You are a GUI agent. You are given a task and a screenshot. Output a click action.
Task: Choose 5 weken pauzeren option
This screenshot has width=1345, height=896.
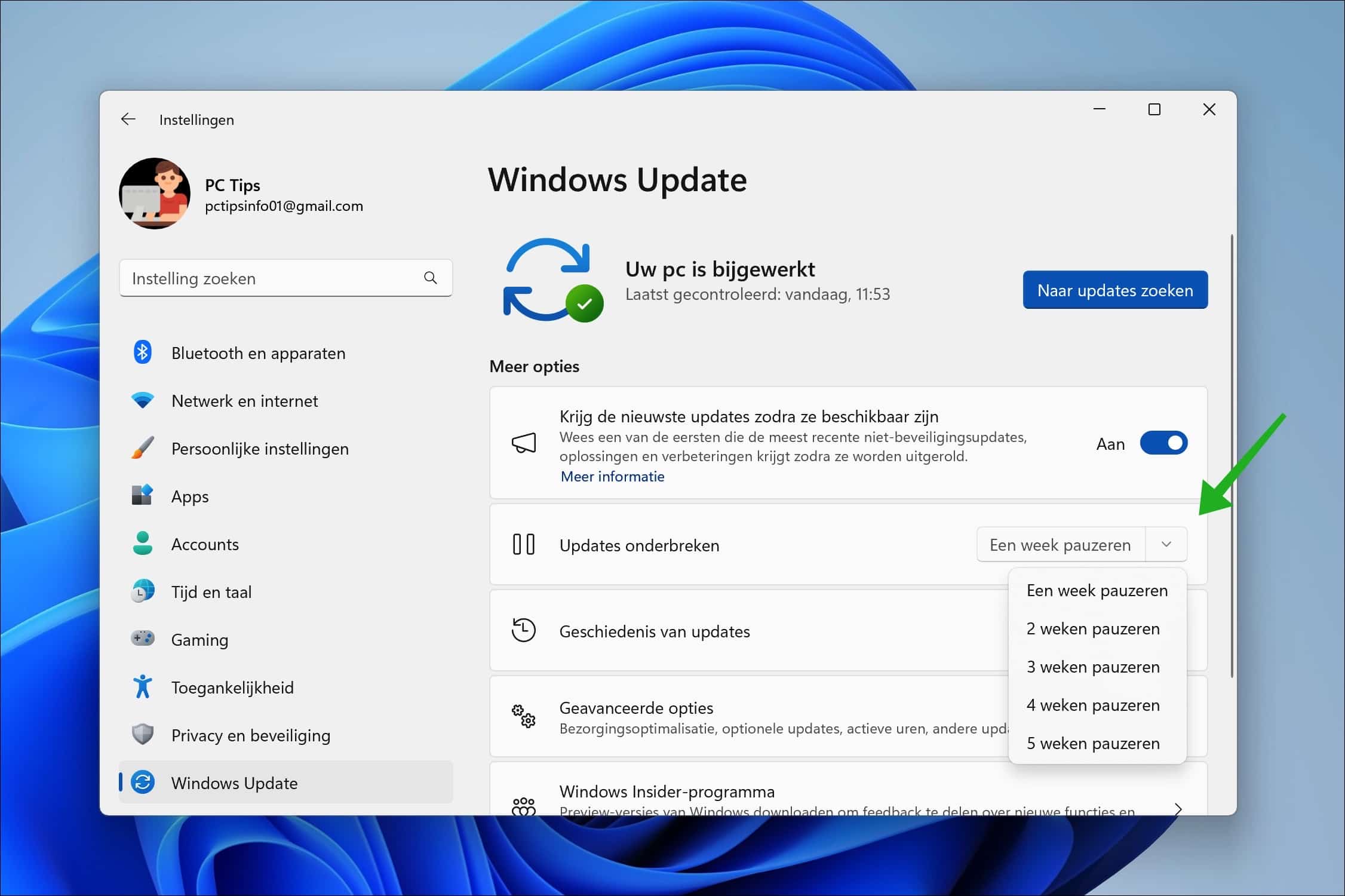[x=1097, y=743]
